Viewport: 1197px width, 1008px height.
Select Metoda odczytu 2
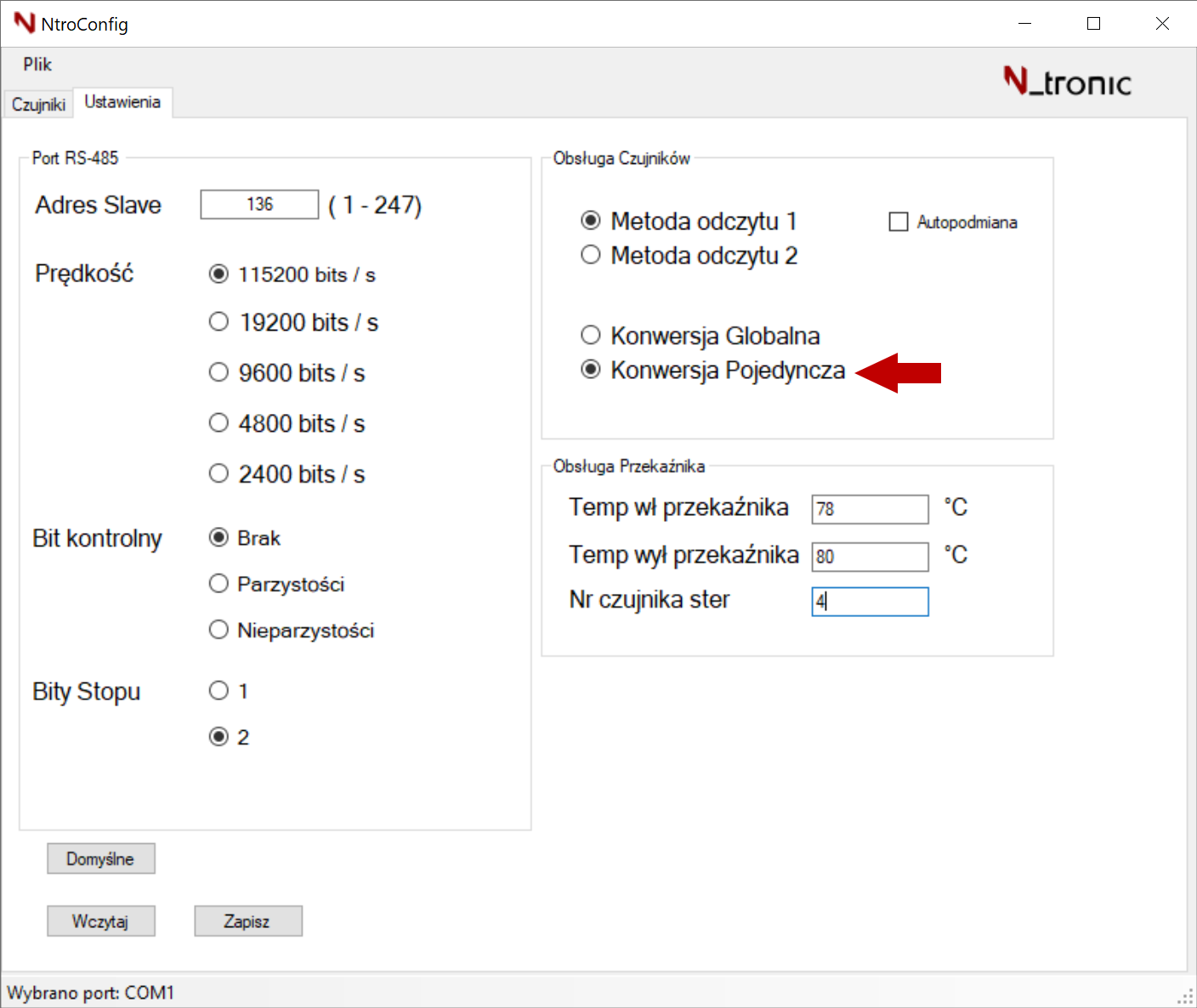click(x=591, y=254)
